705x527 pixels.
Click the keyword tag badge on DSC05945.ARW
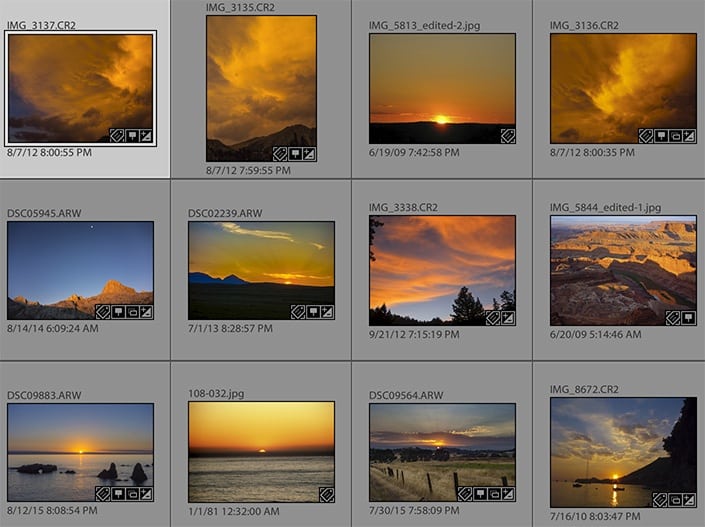click(x=102, y=312)
